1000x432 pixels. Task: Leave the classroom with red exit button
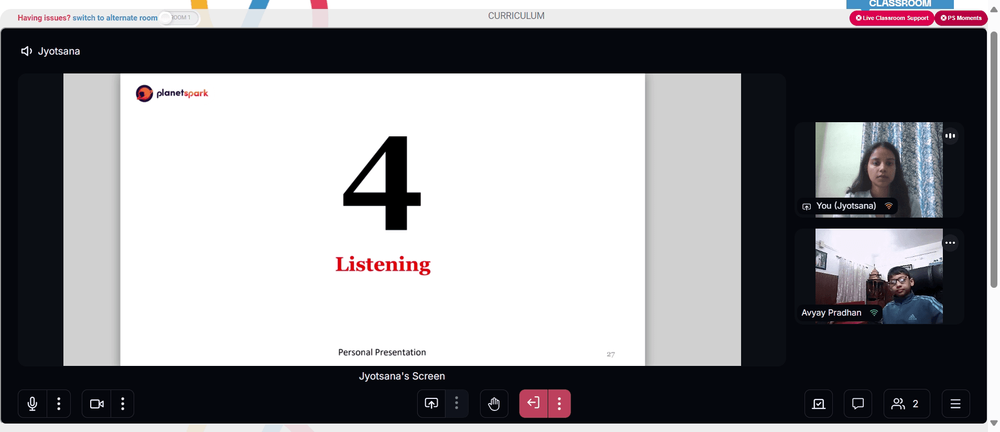(x=534, y=404)
